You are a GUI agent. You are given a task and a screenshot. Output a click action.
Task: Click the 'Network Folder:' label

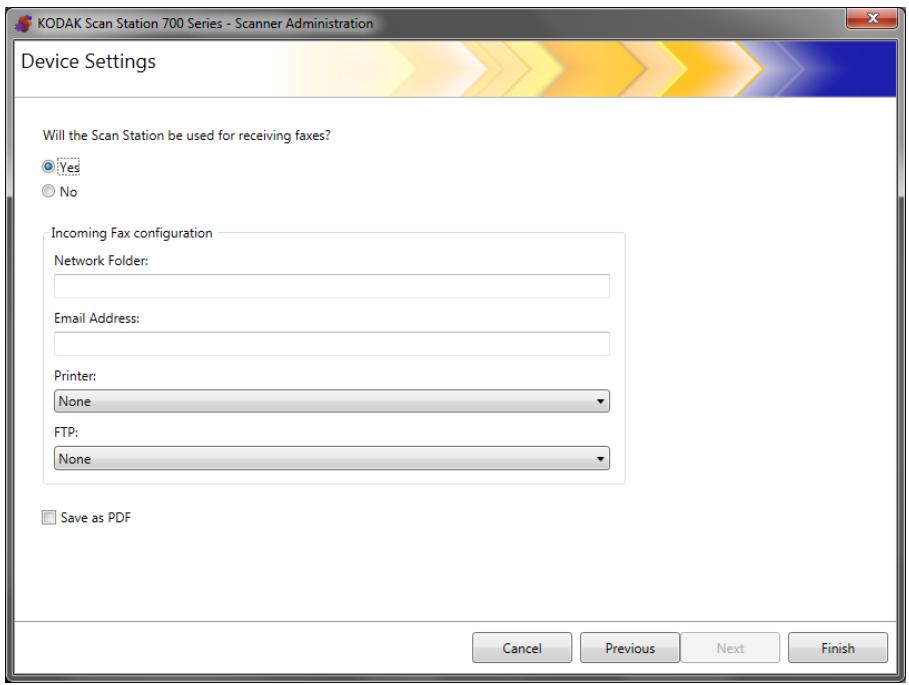point(101,261)
